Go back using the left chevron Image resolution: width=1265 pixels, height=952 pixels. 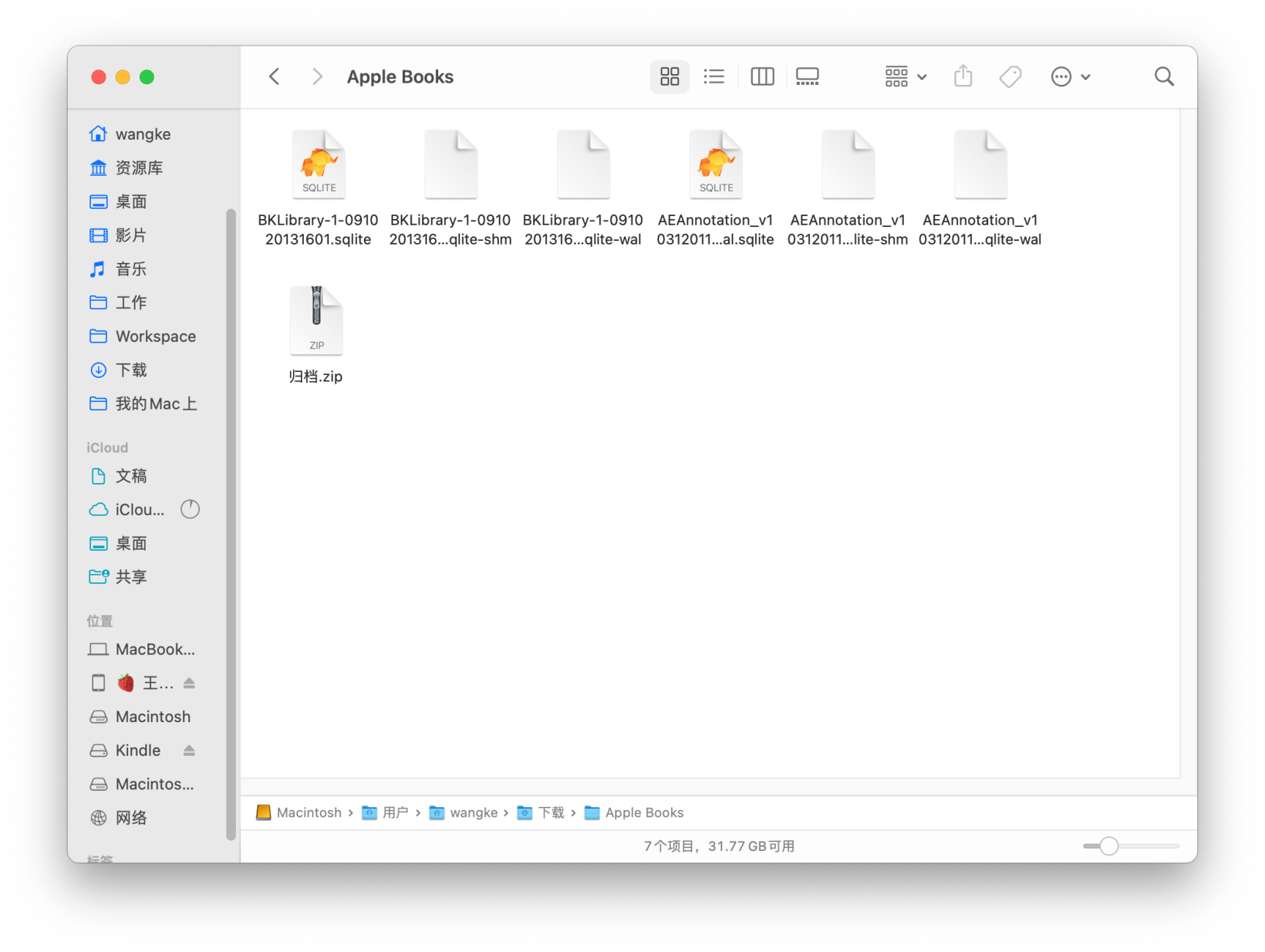274,76
